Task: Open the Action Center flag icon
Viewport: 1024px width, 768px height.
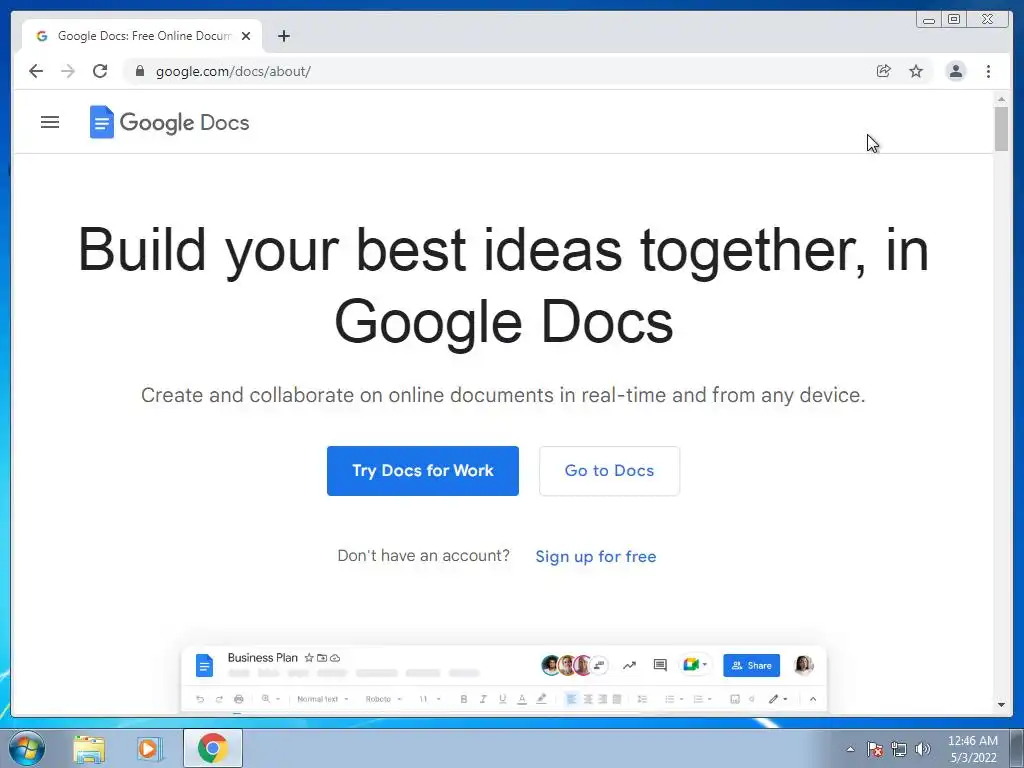Action: 875,749
